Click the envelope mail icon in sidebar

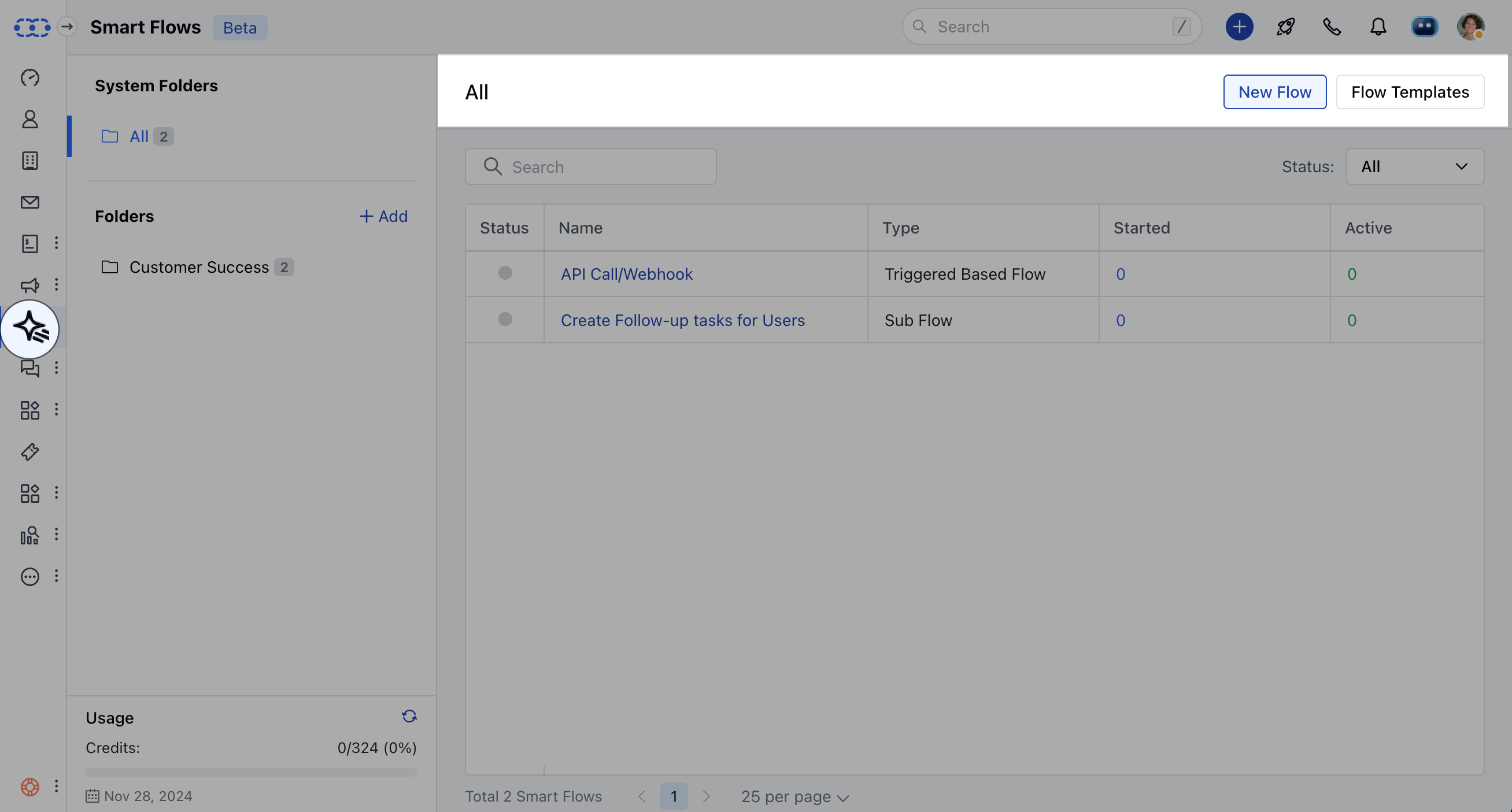[x=30, y=202]
